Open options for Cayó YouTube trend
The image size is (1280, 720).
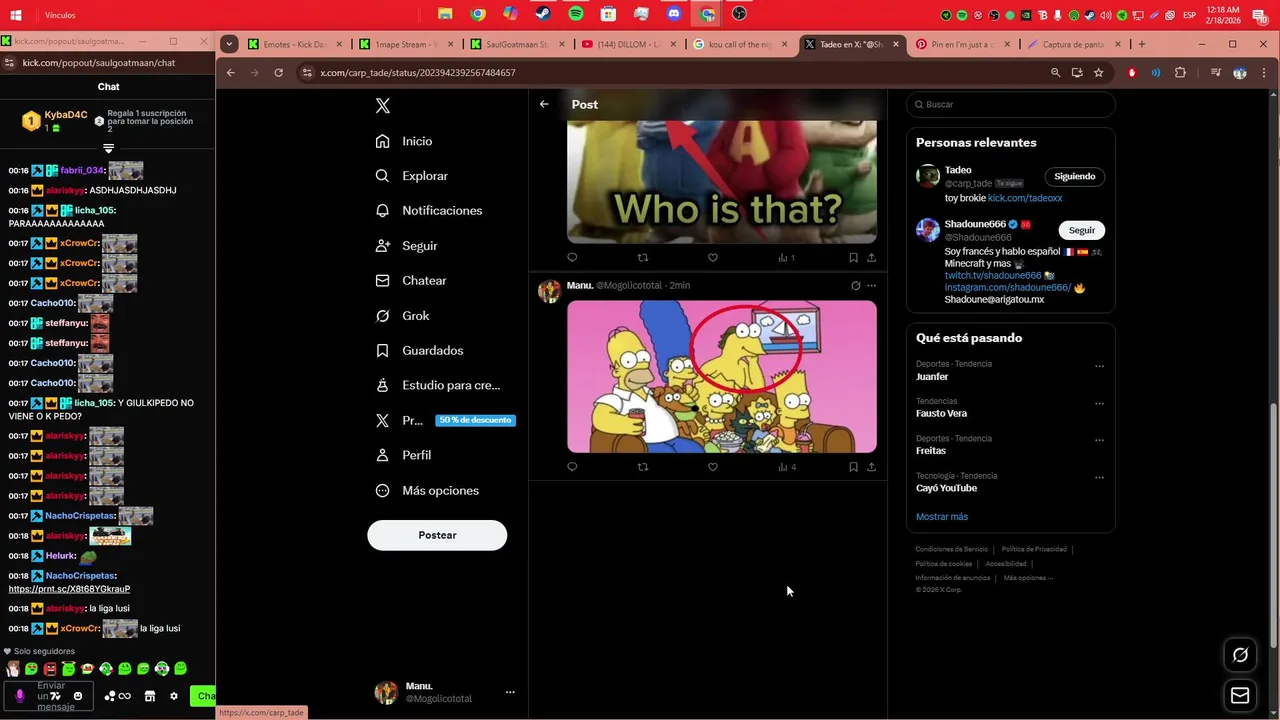1099,479
